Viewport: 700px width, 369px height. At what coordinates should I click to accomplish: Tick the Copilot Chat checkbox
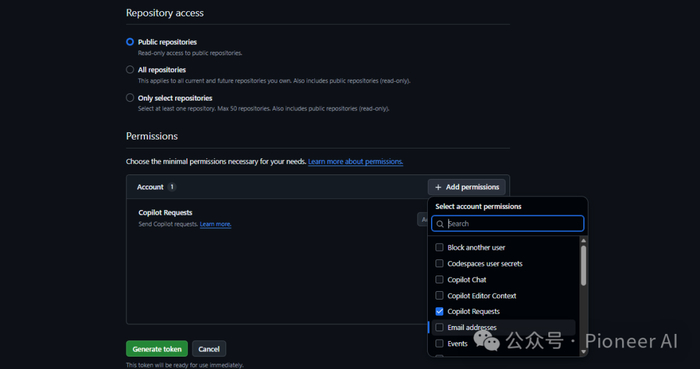439,279
